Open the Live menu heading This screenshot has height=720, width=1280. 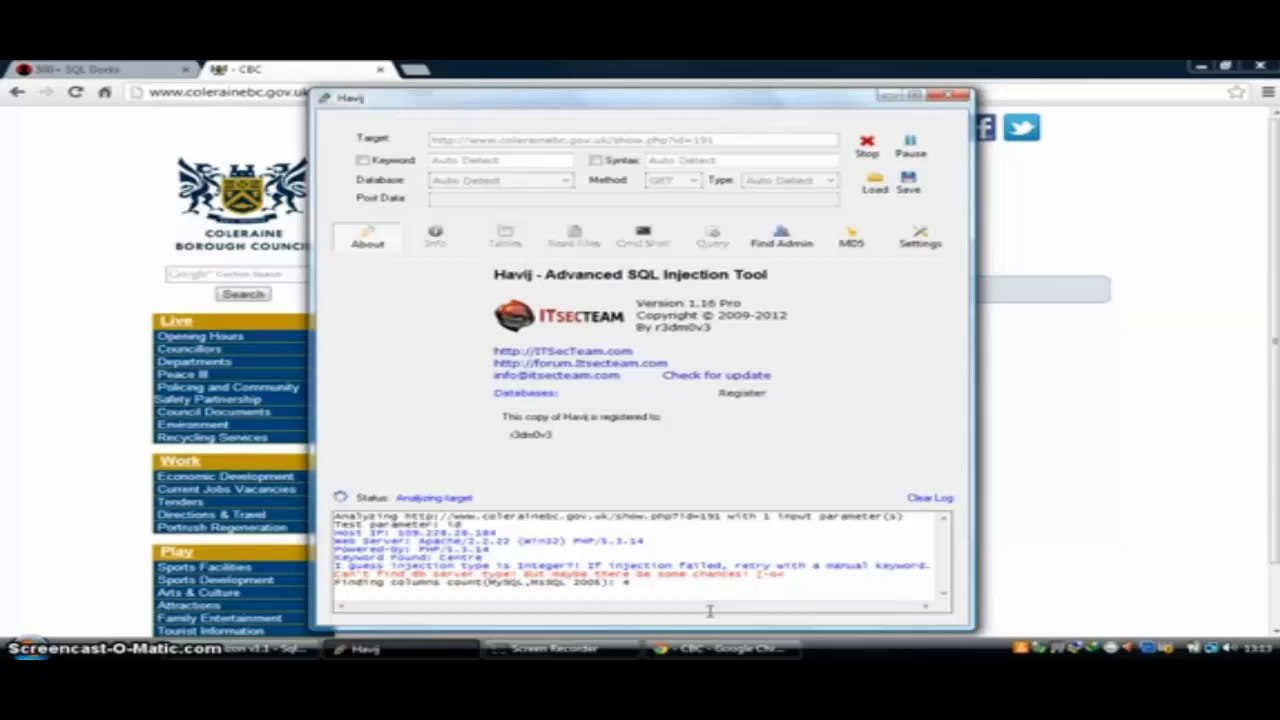pos(176,321)
